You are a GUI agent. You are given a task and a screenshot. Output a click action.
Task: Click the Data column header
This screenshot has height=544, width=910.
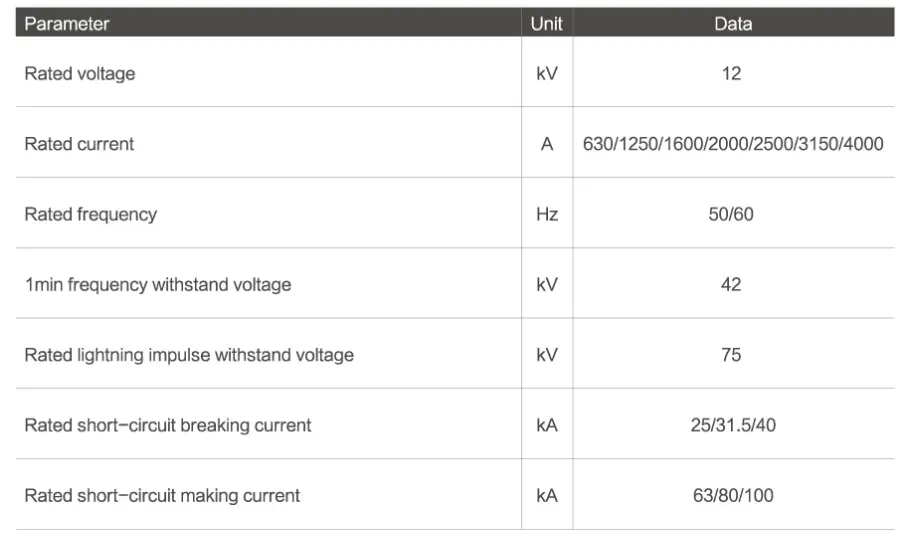point(732,23)
